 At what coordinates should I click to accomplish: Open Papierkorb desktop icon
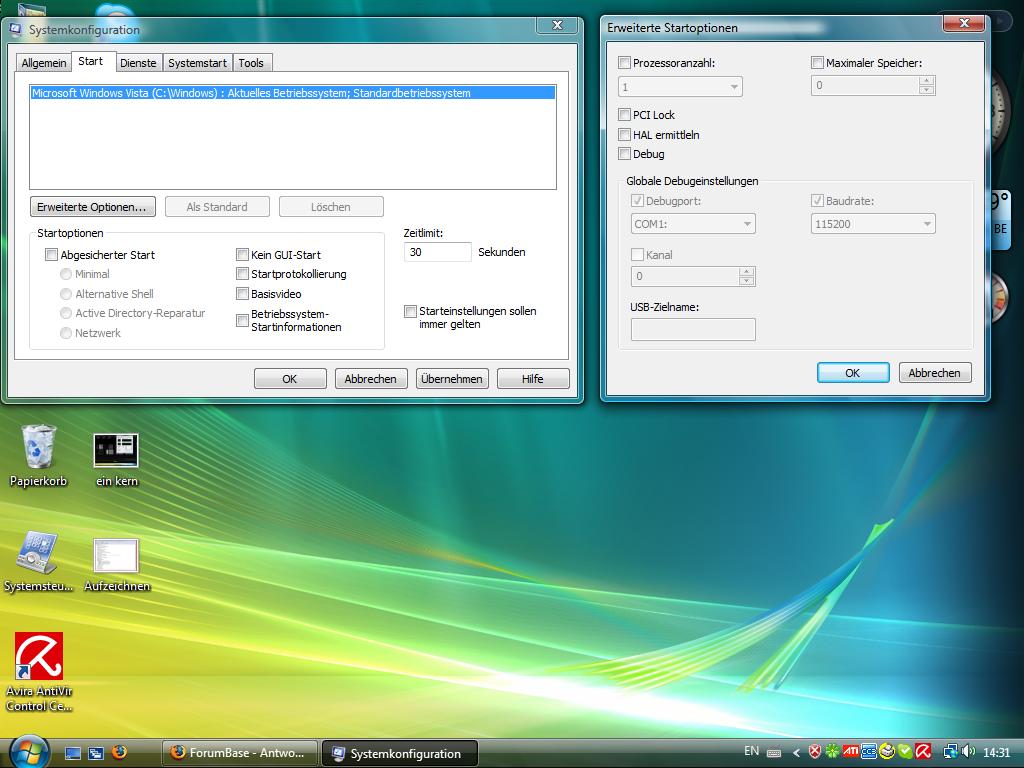39,456
